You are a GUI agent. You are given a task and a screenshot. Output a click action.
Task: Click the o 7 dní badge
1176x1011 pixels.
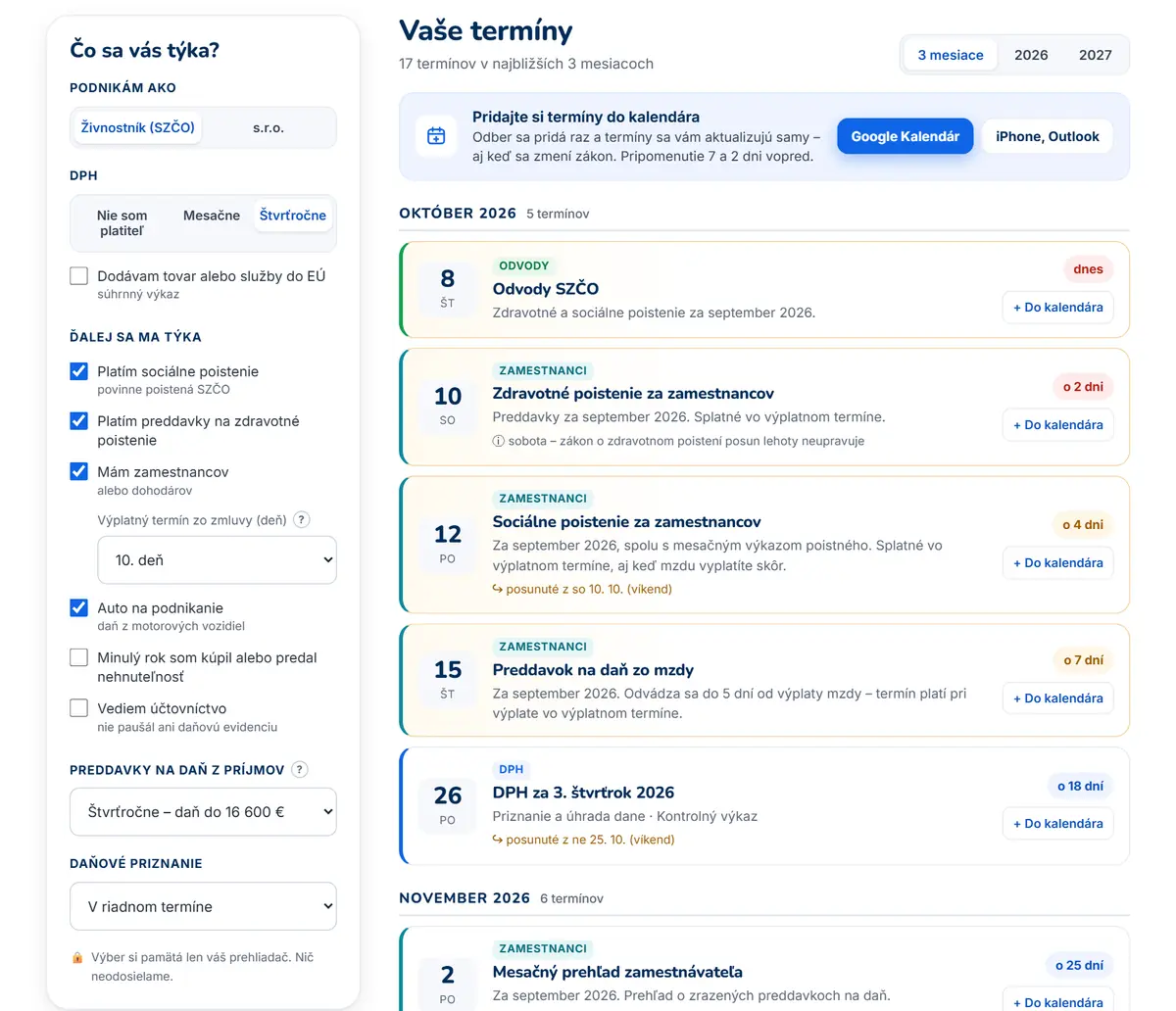(1083, 660)
